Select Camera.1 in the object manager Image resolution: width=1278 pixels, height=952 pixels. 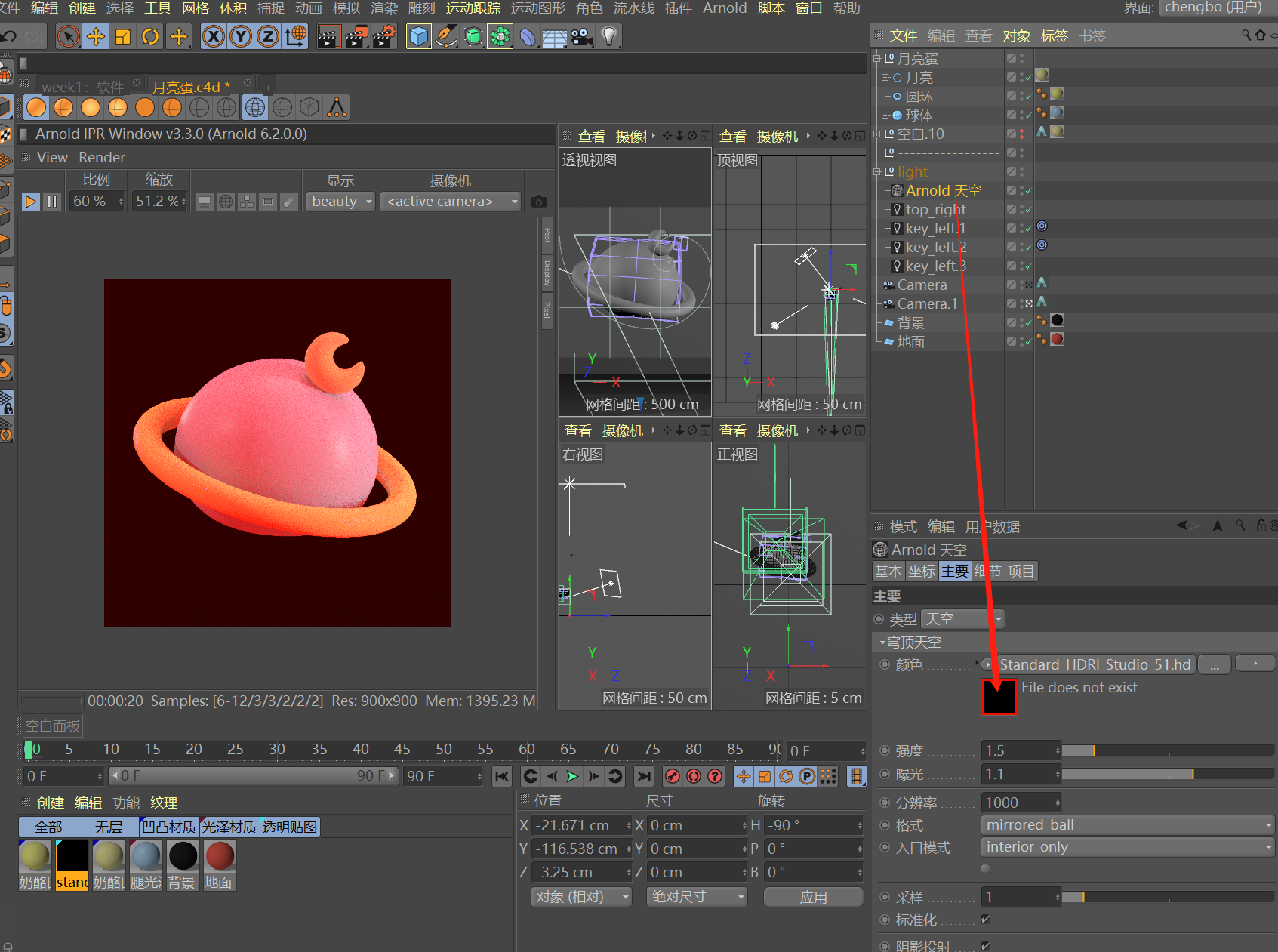pyautogui.click(x=927, y=303)
